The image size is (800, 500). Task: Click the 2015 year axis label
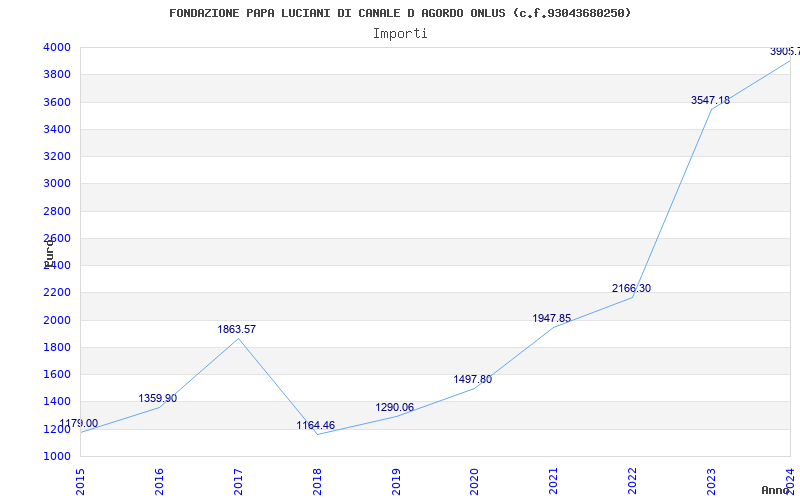click(x=80, y=481)
